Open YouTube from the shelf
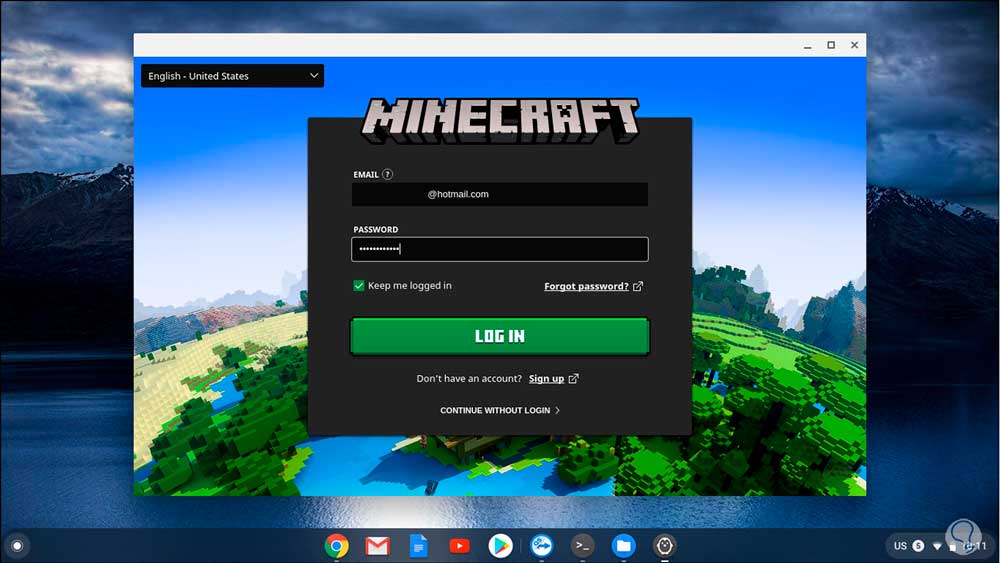The image size is (1000, 563). [459, 546]
